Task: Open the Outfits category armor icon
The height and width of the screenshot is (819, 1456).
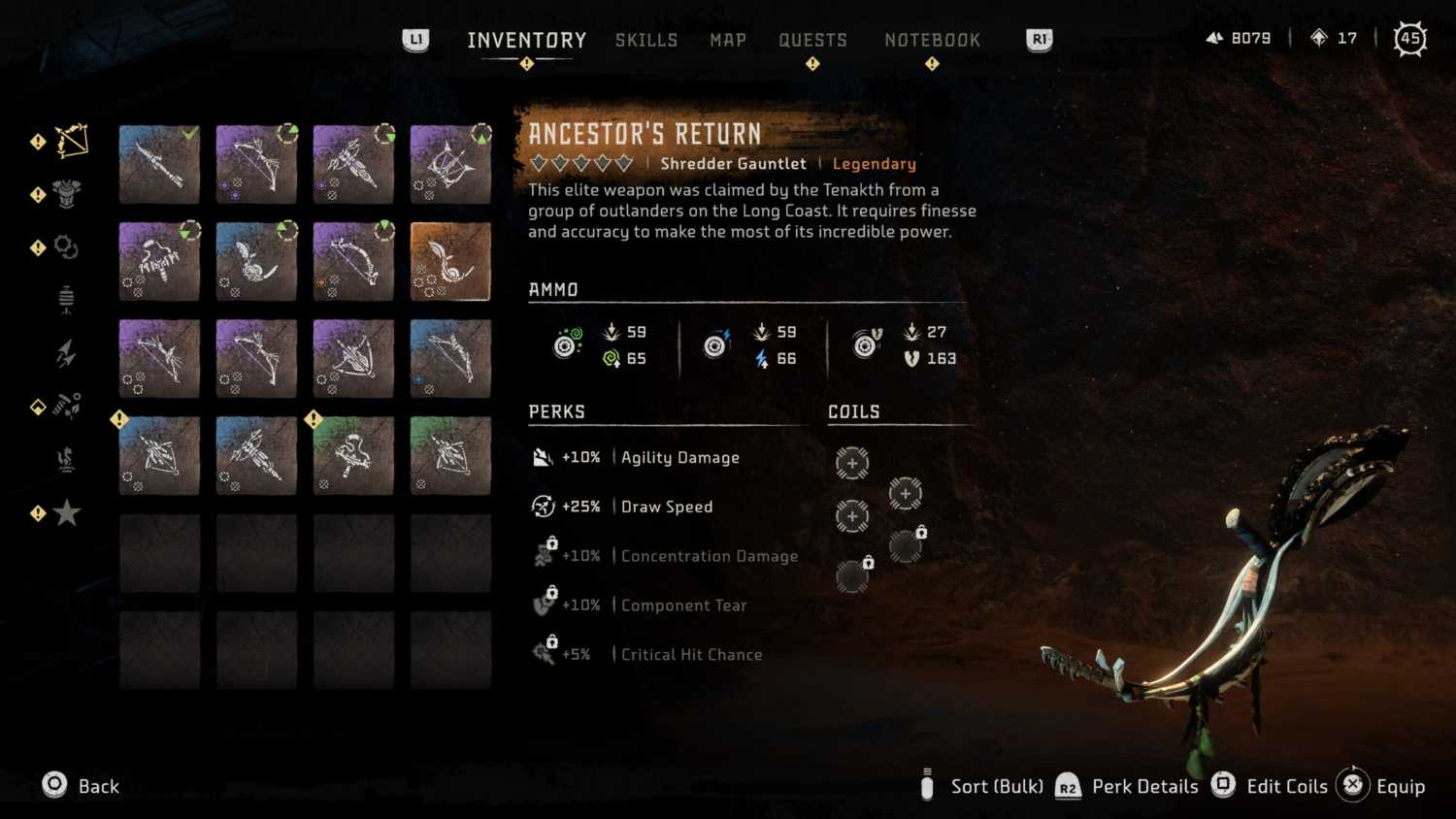Action: pos(66,194)
